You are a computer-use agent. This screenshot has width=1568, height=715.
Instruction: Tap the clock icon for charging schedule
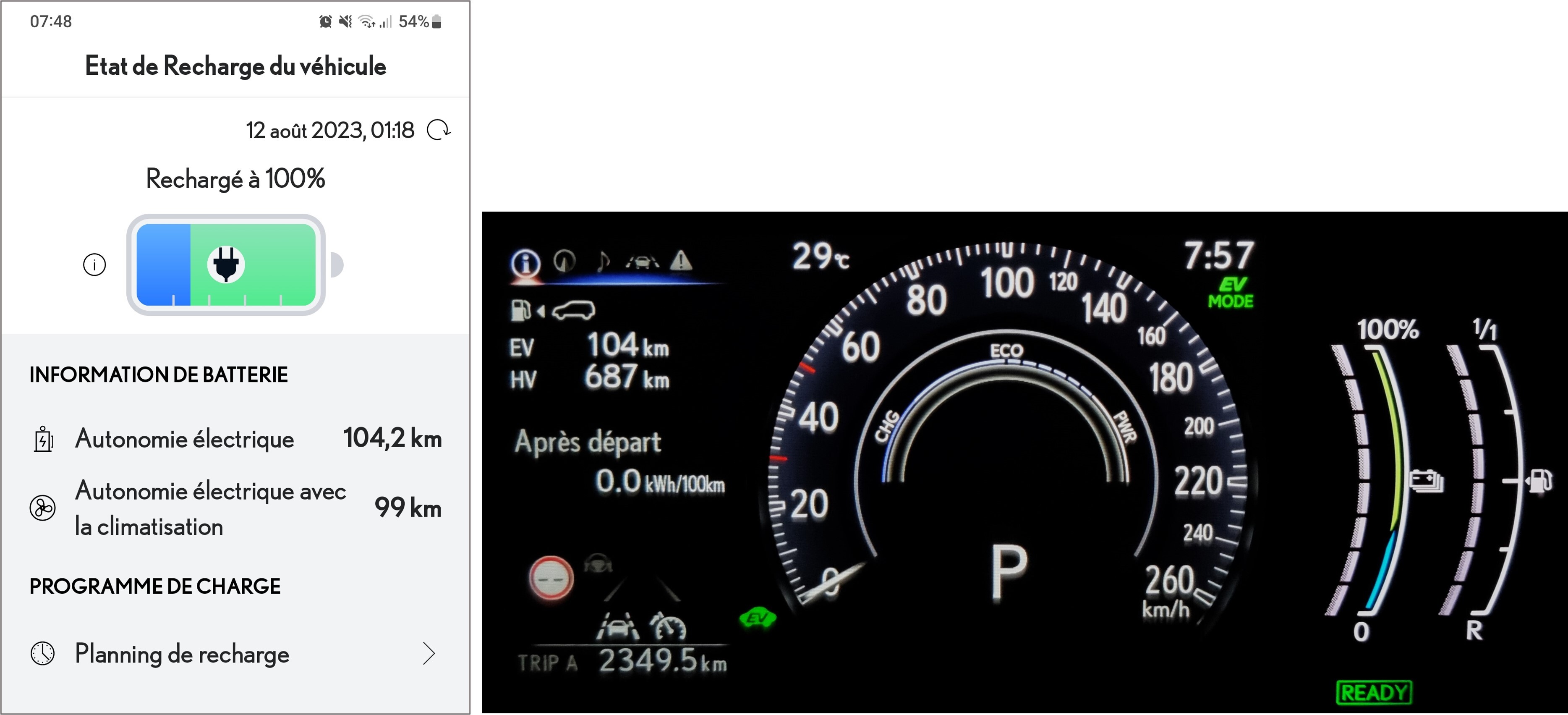pos(43,653)
